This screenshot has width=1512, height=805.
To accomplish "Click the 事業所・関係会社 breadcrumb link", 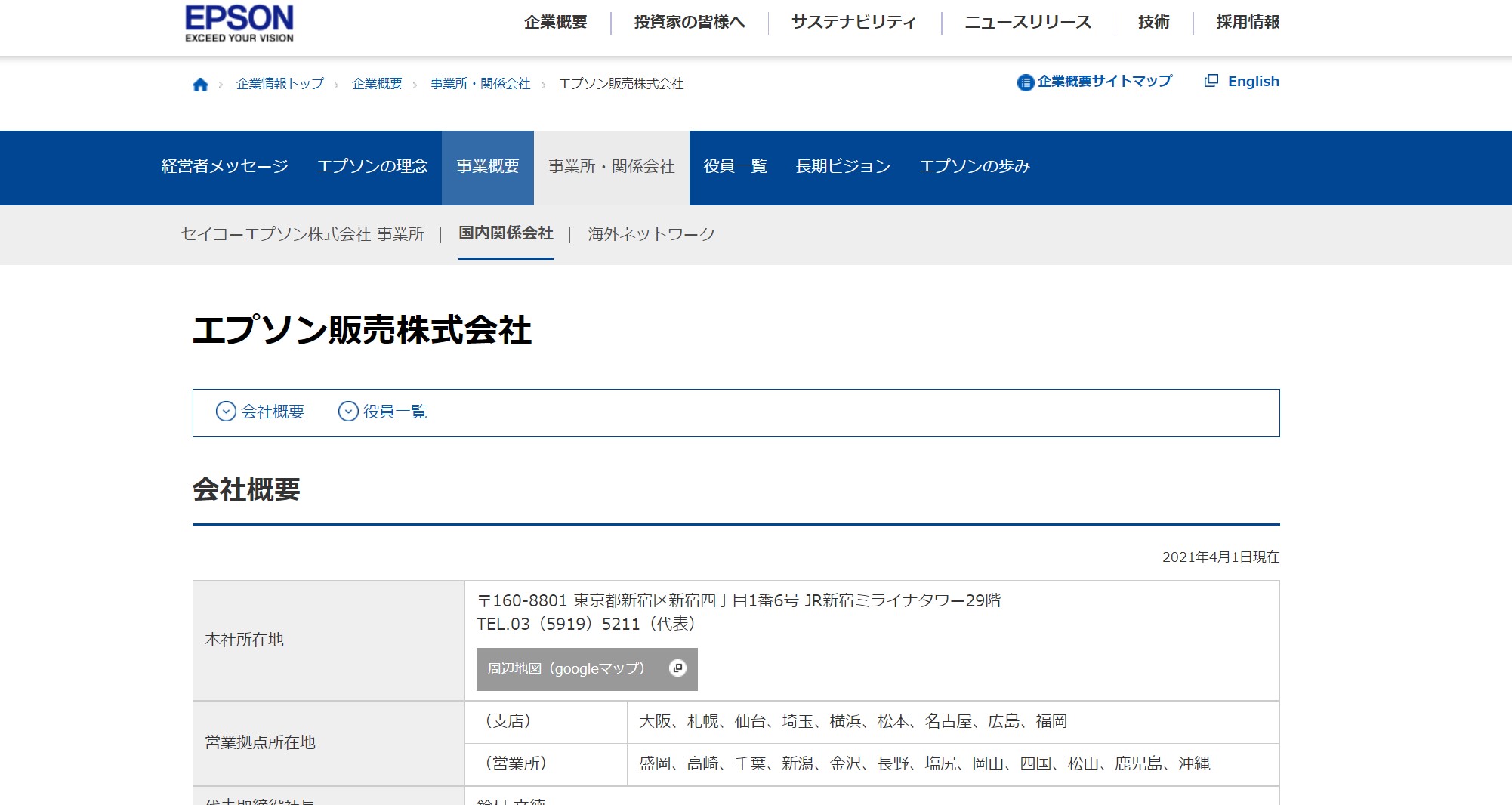I will coord(480,84).
